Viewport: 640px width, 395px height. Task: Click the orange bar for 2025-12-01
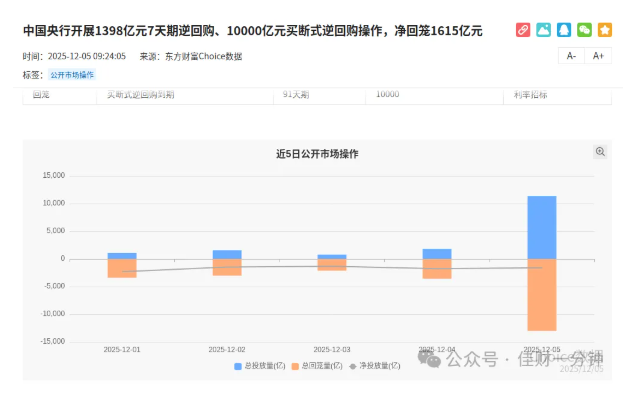tap(122, 269)
